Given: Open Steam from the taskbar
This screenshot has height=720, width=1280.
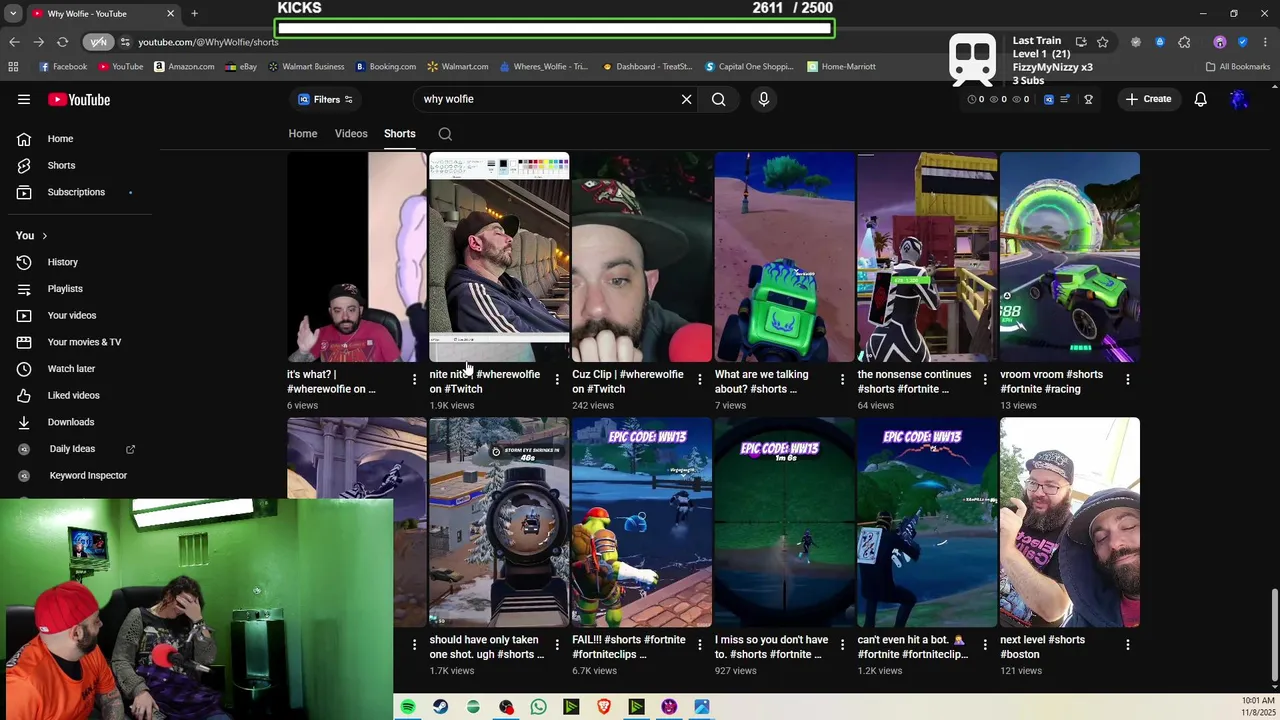Looking at the screenshot, I should click(440, 707).
